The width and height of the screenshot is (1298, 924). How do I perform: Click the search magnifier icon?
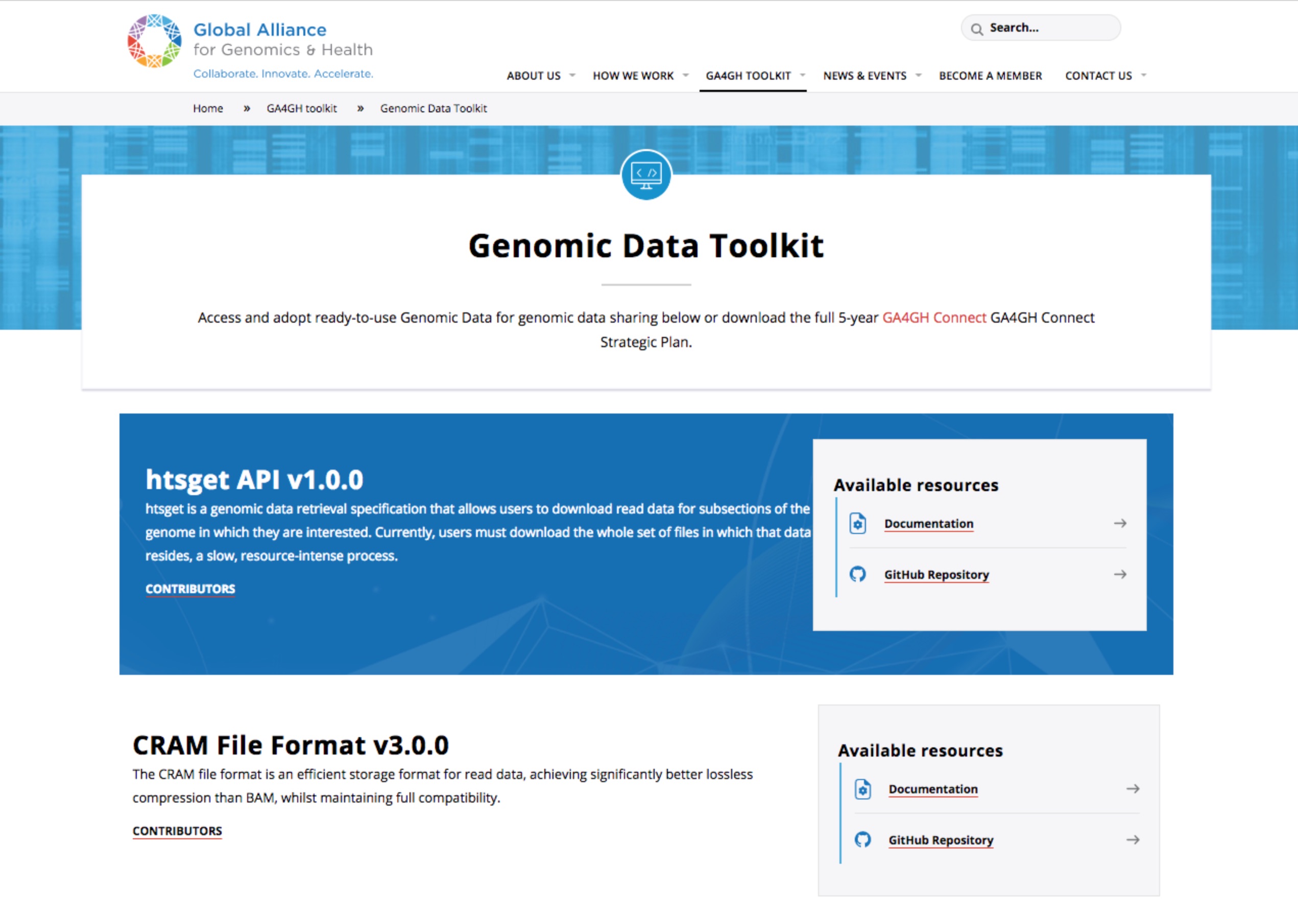[x=976, y=29]
